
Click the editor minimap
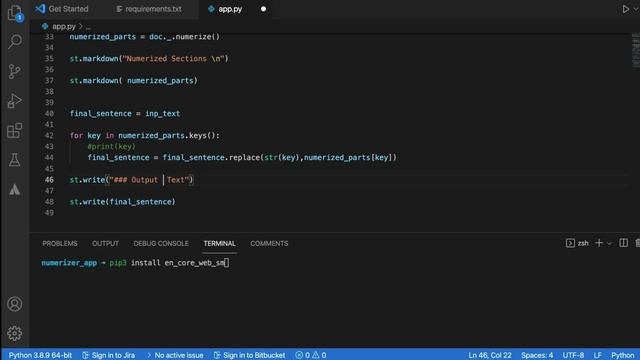pos(636,50)
